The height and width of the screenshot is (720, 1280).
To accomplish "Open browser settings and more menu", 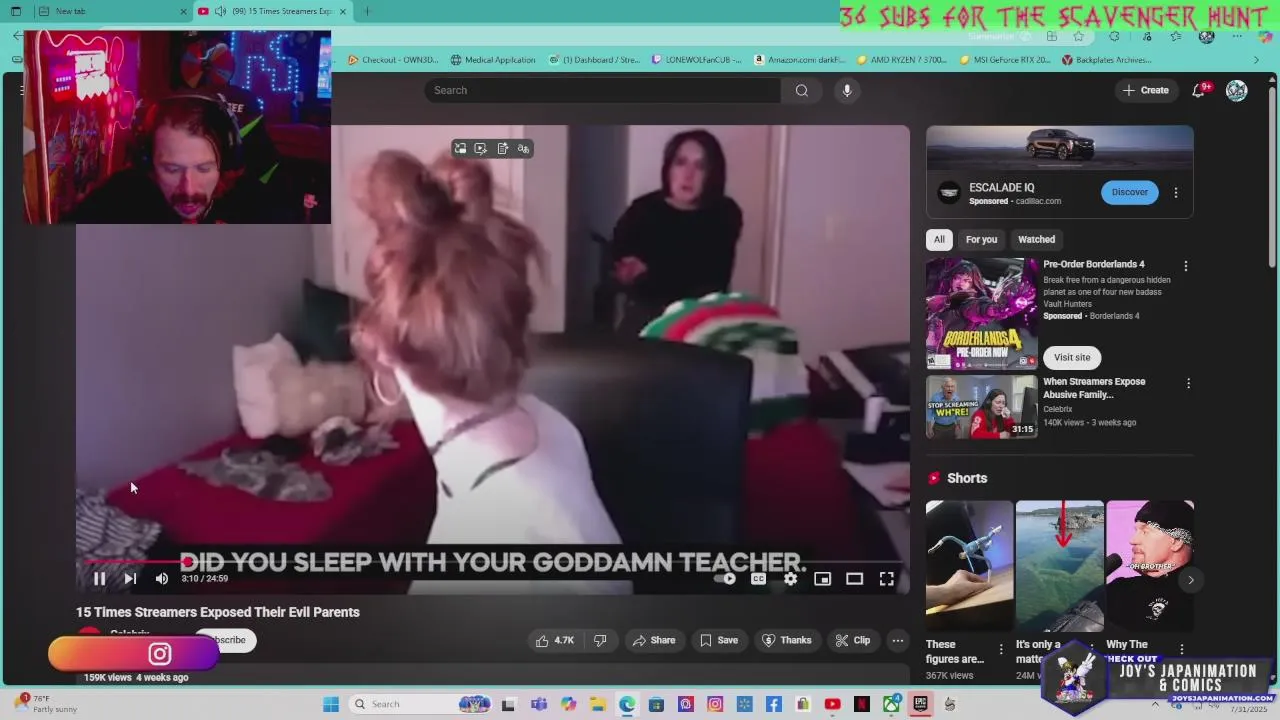I will click(1237, 36).
